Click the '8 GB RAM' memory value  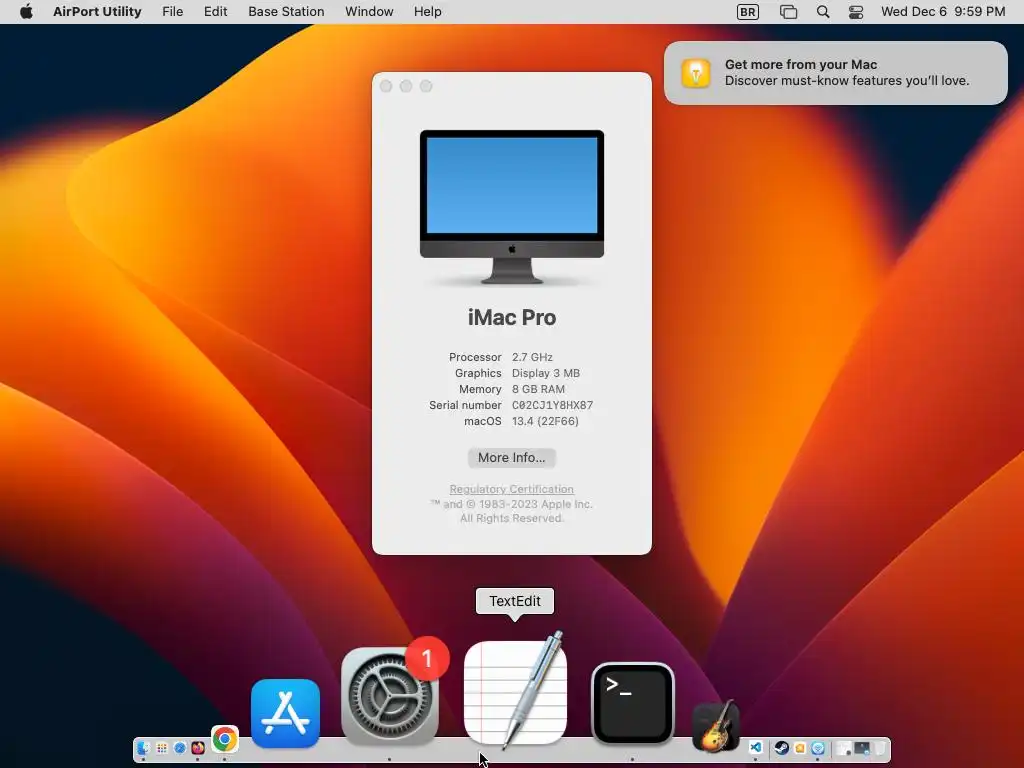[538, 389]
